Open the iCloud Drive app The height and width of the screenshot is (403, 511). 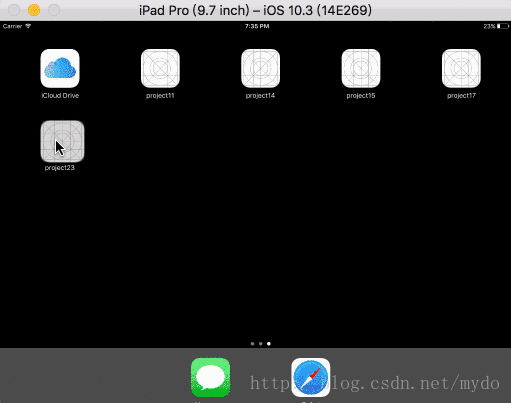pos(60,68)
